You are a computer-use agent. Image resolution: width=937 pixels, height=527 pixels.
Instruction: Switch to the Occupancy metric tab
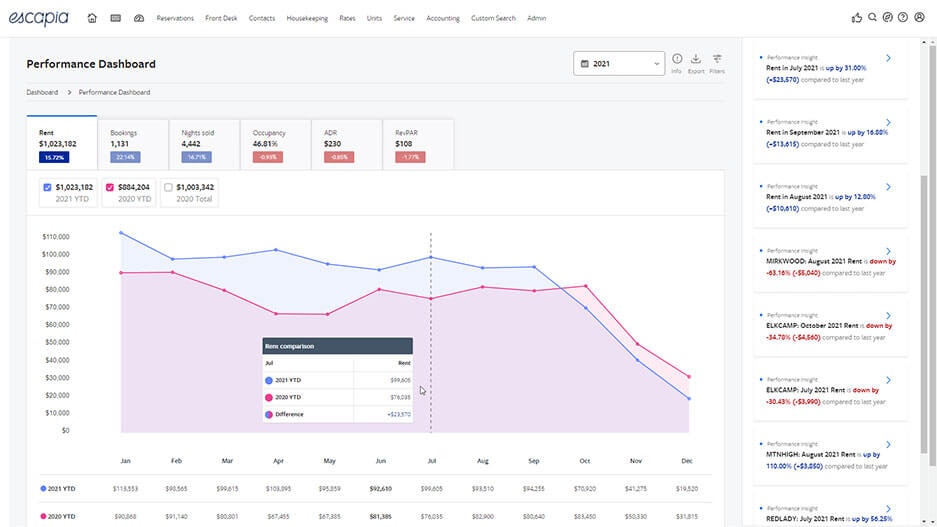[x=275, y=145]
